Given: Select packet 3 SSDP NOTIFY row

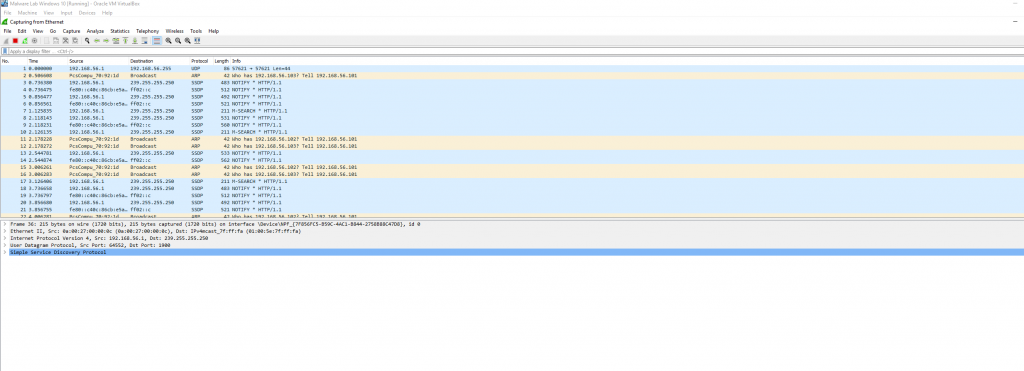Looking at the screenshot, I should coord(512,82).
